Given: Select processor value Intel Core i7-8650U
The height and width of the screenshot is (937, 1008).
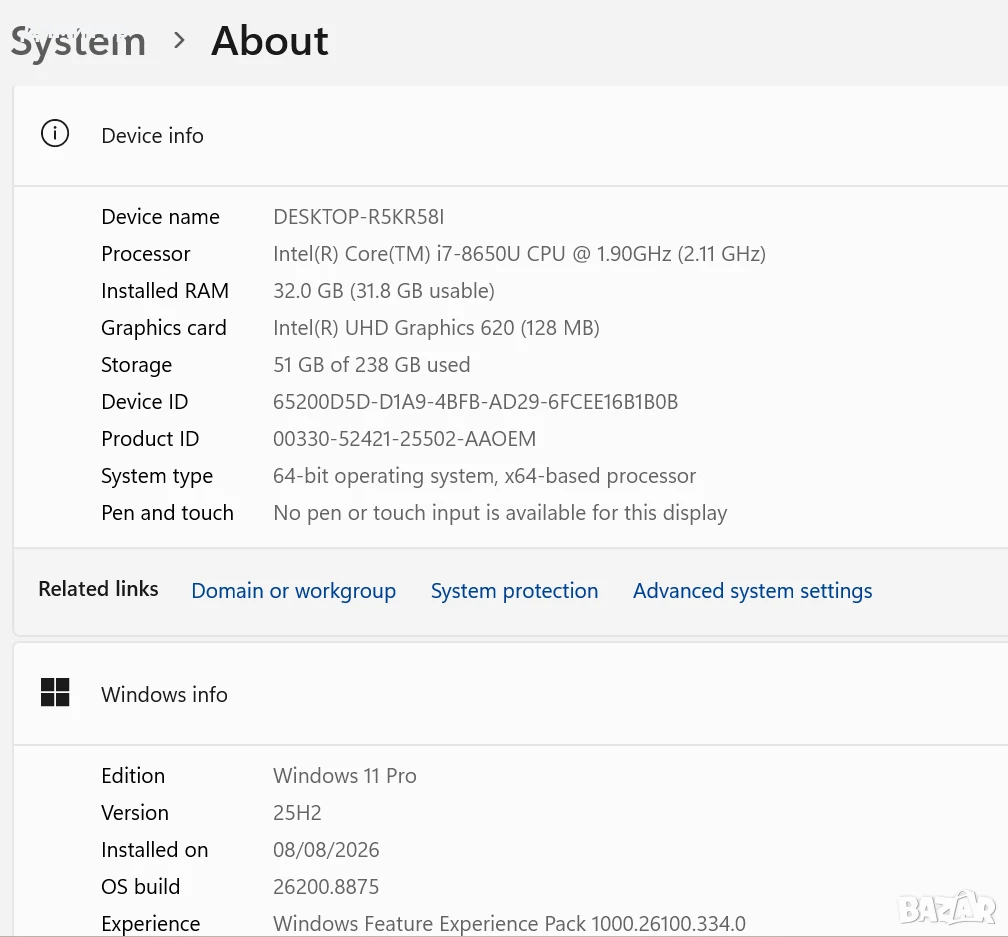Looking at the screenshot, I should click(x=519, y=254).
